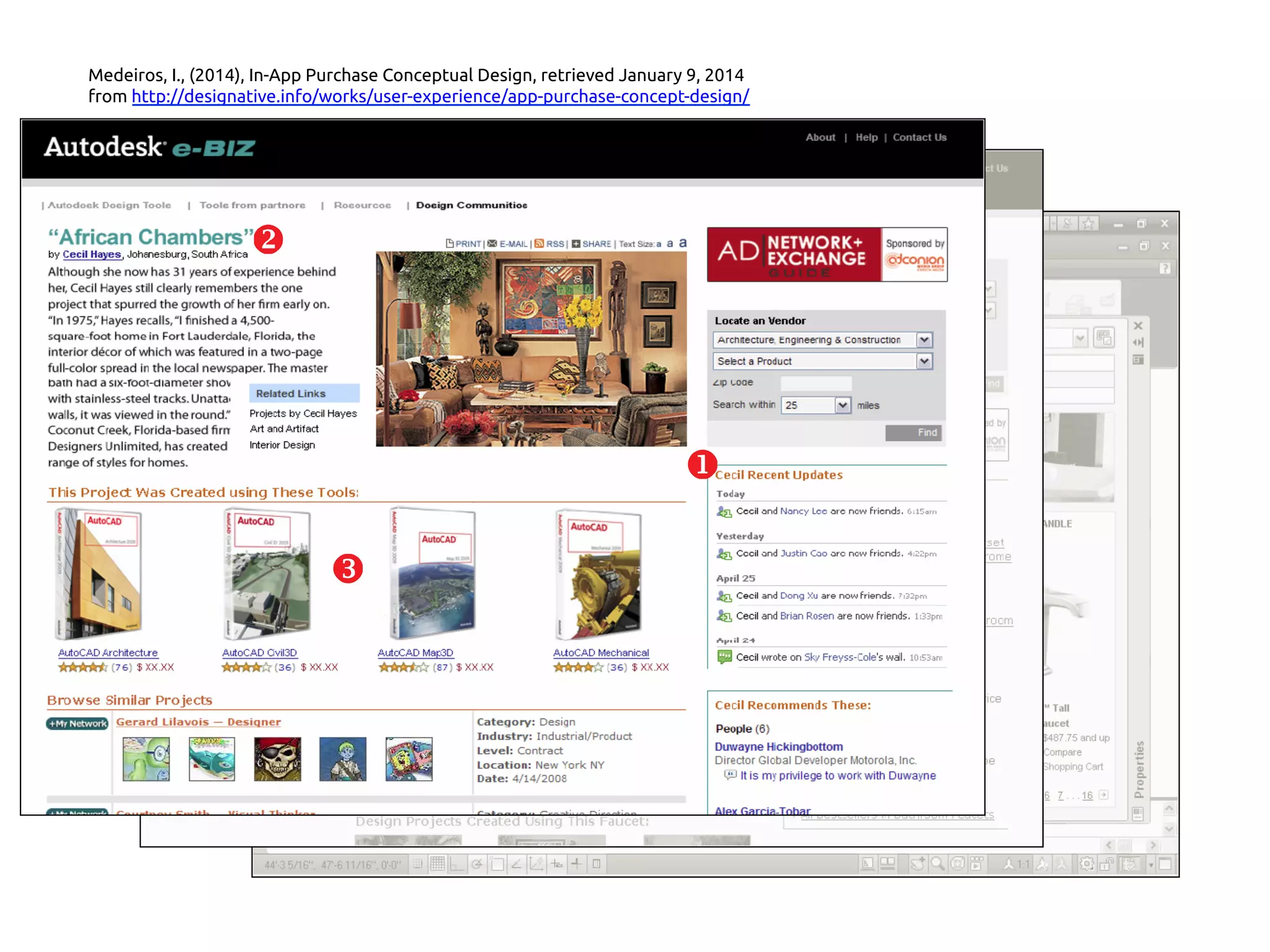
Task: Click the speech bubble icon by Sky Freyss-Cole update
Action: [724, 657]
